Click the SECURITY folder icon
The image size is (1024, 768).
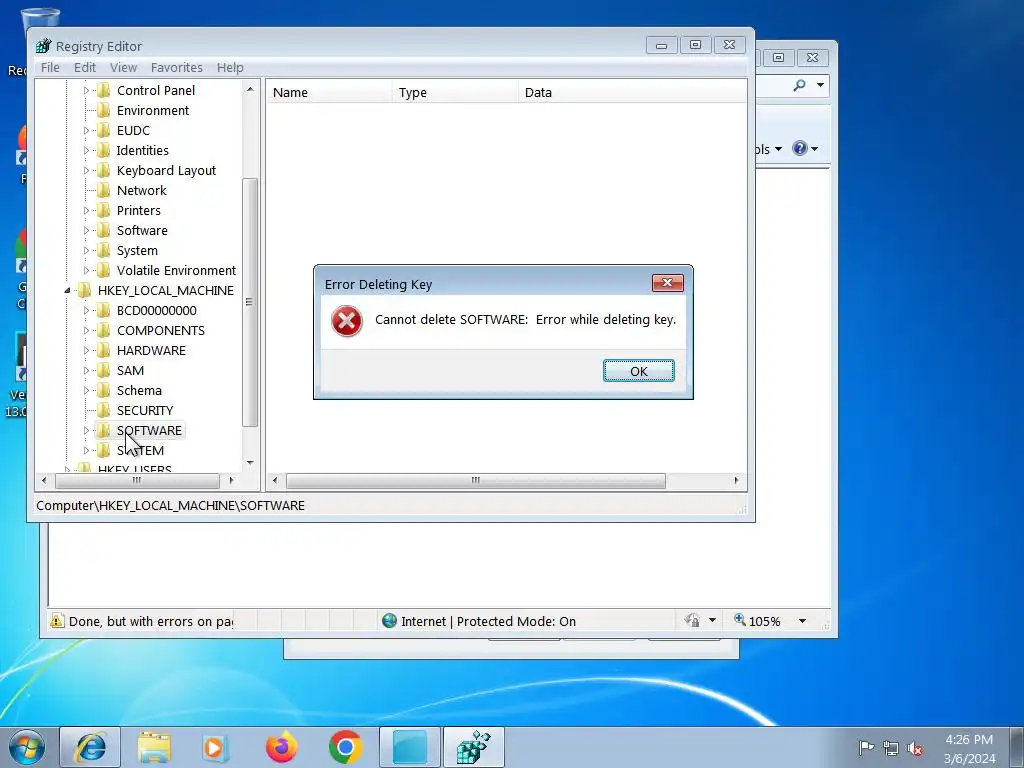tap(103, 410)
